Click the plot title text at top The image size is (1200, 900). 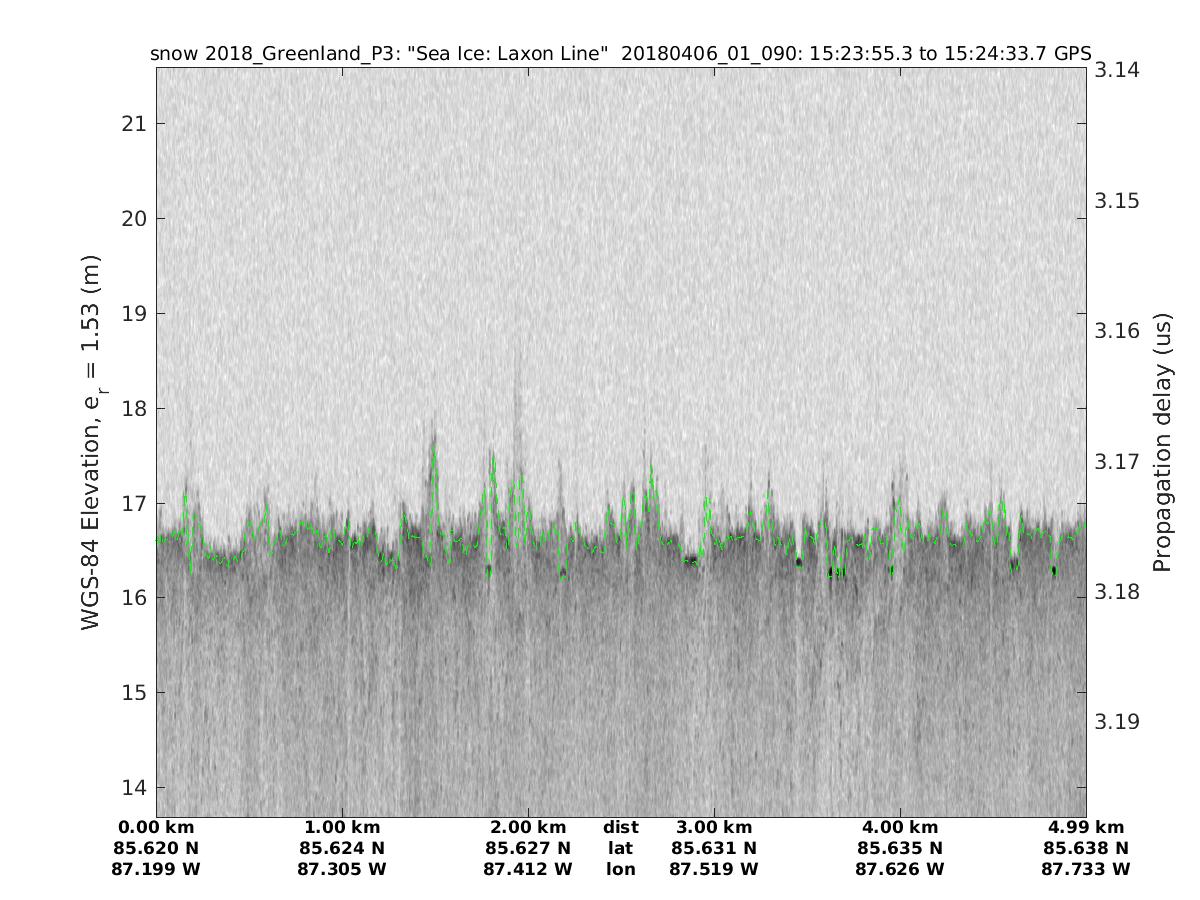[620, 53]
